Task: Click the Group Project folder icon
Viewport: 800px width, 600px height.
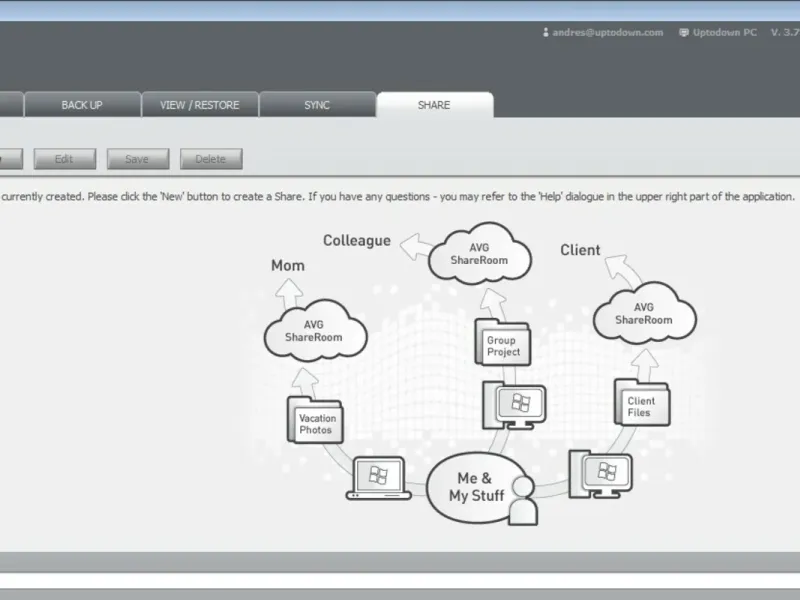Action: point(503,342)
